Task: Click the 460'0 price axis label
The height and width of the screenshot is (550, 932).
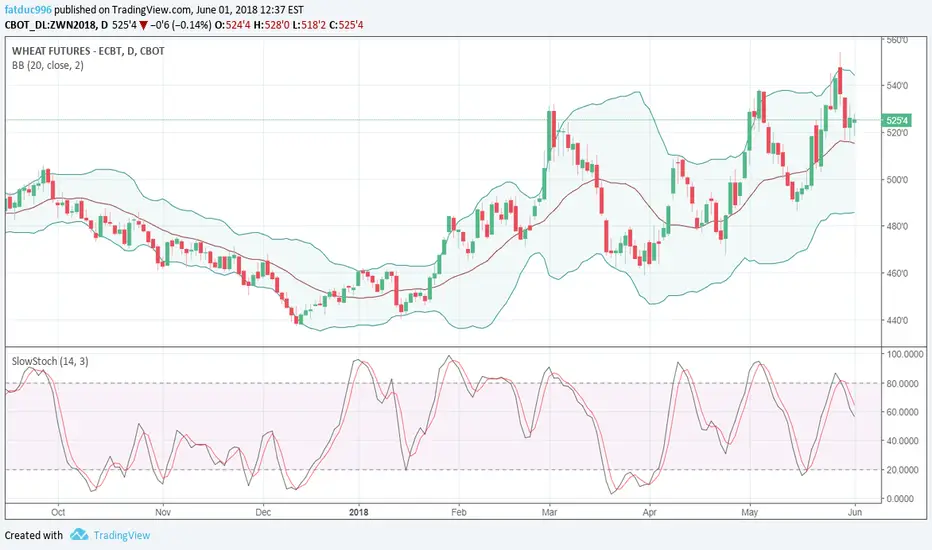Action: 897,274
